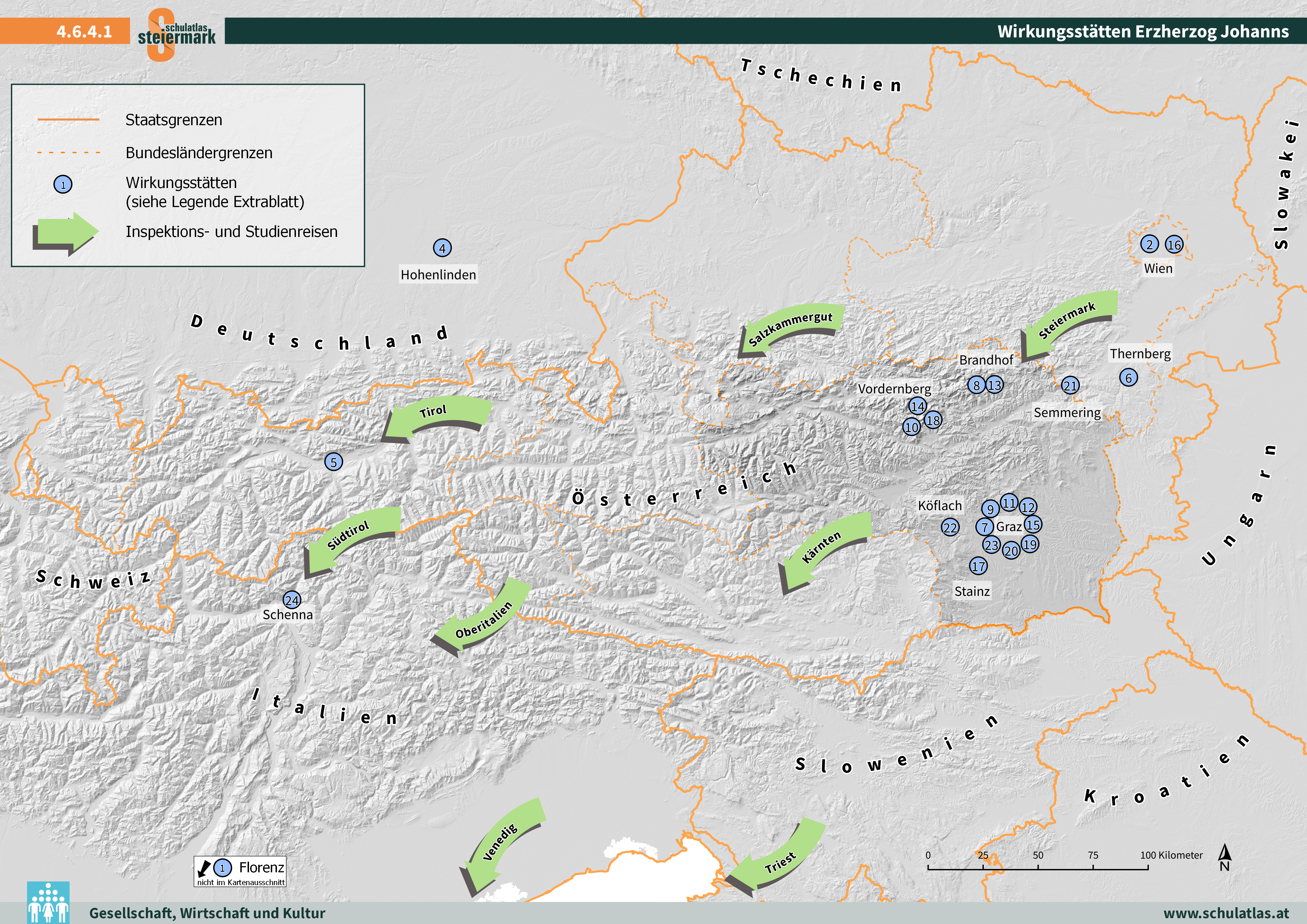The image size is (1307, 924).
Task: Select marker 24 above Schenna
Action: point(292,600)
